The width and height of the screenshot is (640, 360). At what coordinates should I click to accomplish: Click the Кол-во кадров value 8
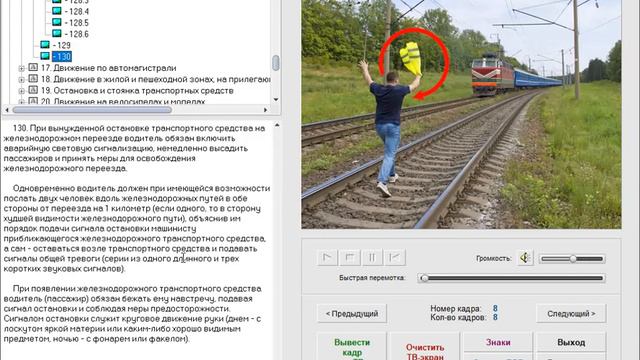pyautogui.click(x=495, y=317)
